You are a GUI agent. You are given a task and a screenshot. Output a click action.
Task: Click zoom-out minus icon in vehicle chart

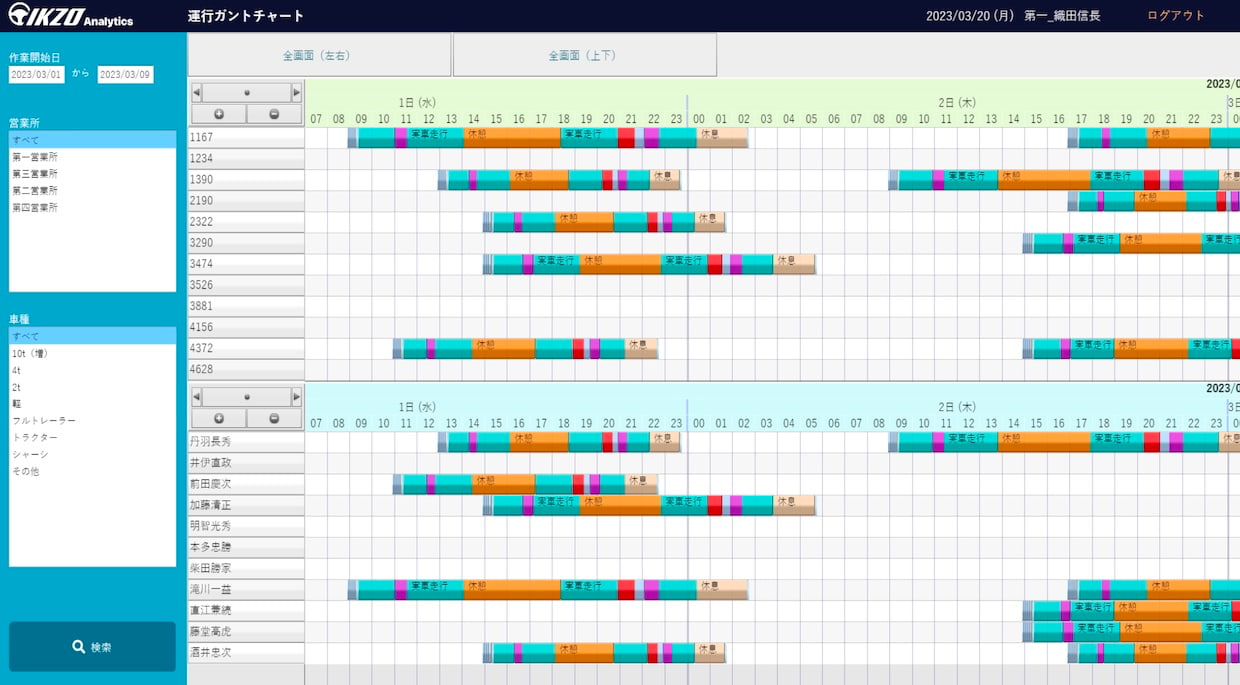pyautogui.click(x=275, y=114)
